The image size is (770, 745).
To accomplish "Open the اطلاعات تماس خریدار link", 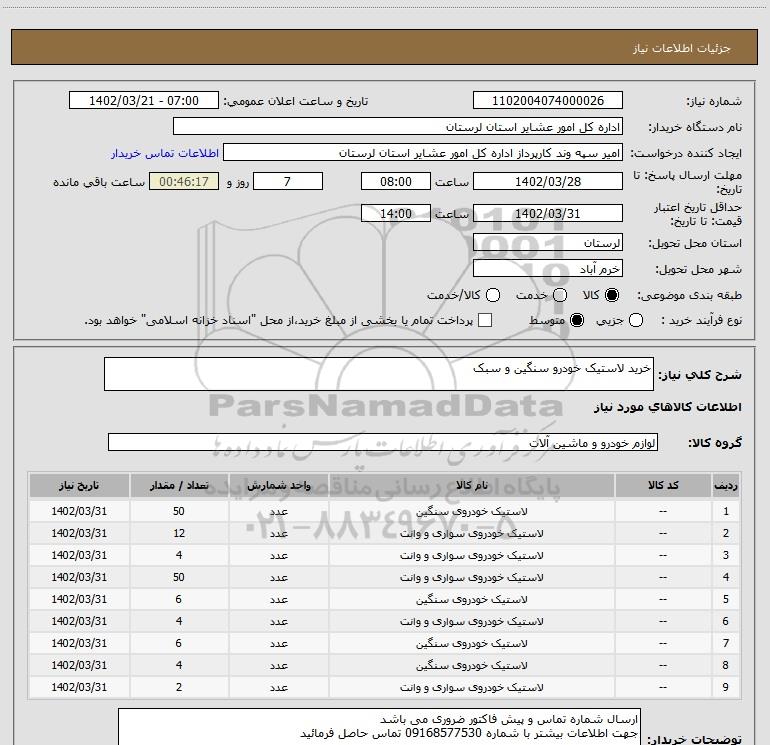I will click(165, 153).
